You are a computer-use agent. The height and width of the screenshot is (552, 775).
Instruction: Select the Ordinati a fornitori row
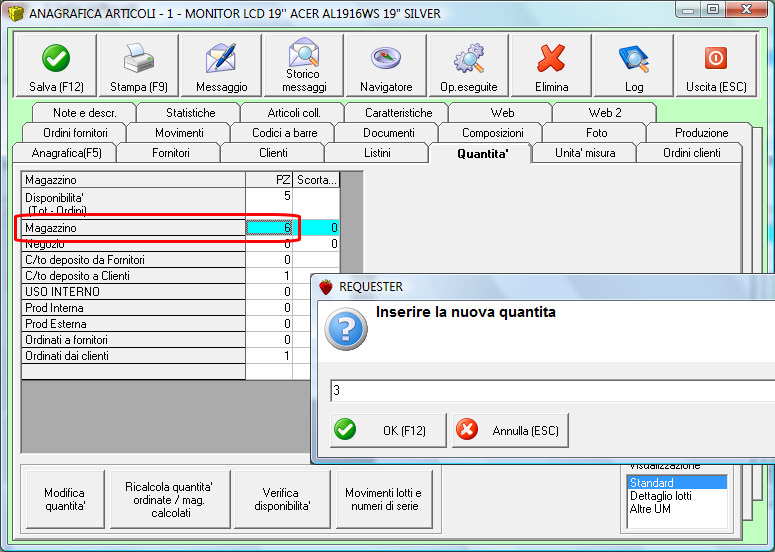pos(133,340)
